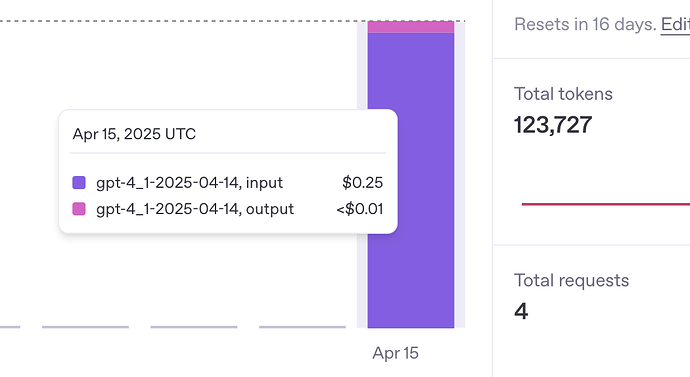
Task: Click the dashed budget limit line
Action: coord(232,21)
